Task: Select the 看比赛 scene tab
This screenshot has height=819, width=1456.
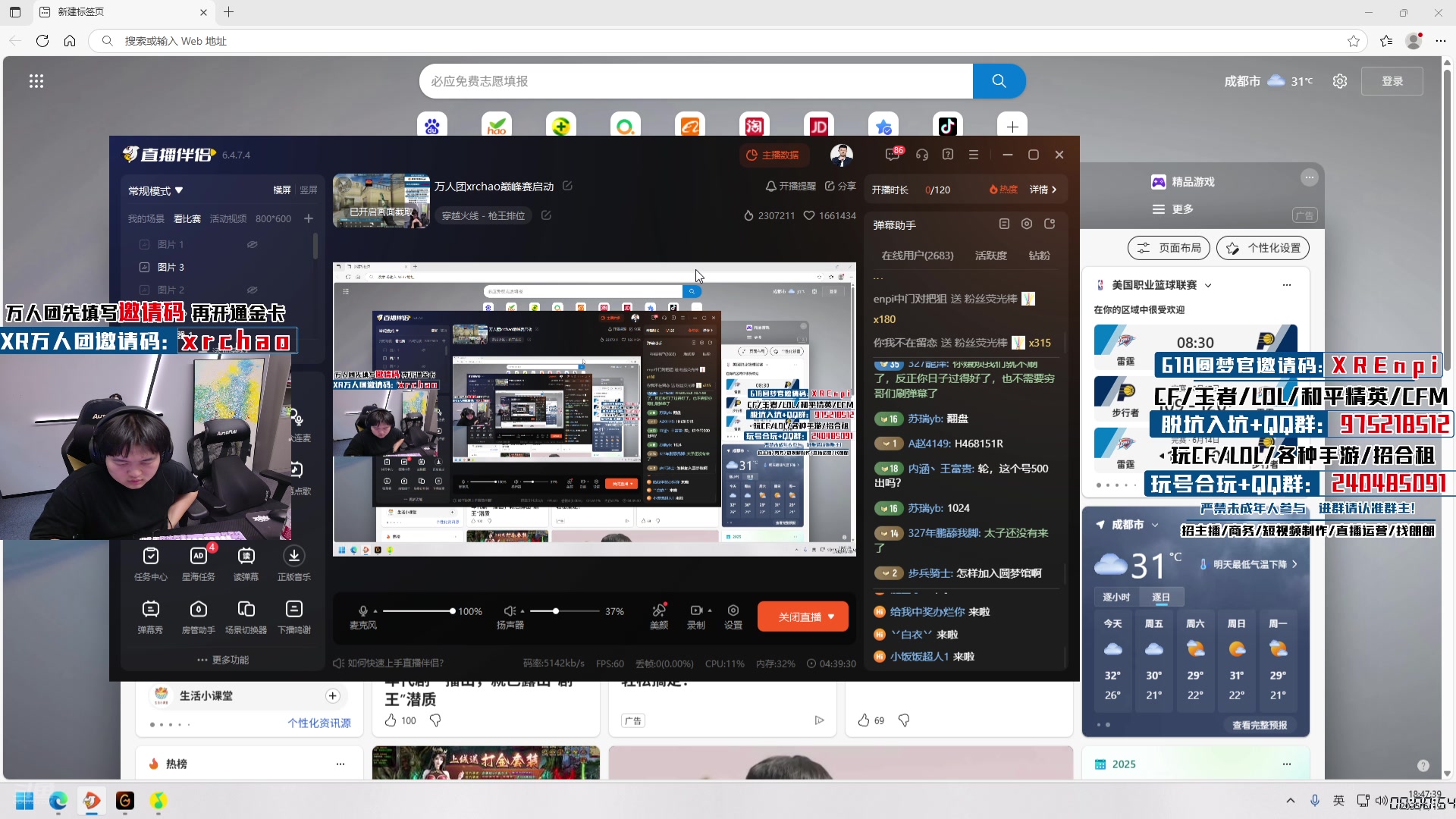Action: coord(187,218)
